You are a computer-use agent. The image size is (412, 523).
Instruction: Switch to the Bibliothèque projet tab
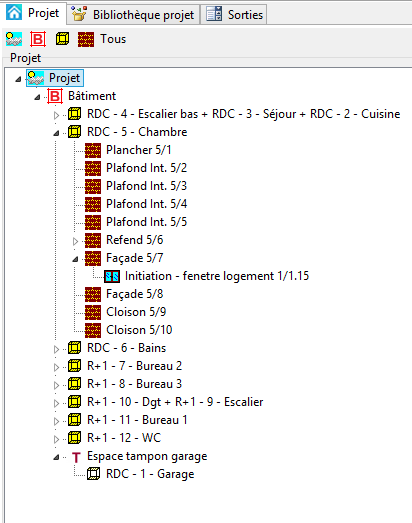133,14
